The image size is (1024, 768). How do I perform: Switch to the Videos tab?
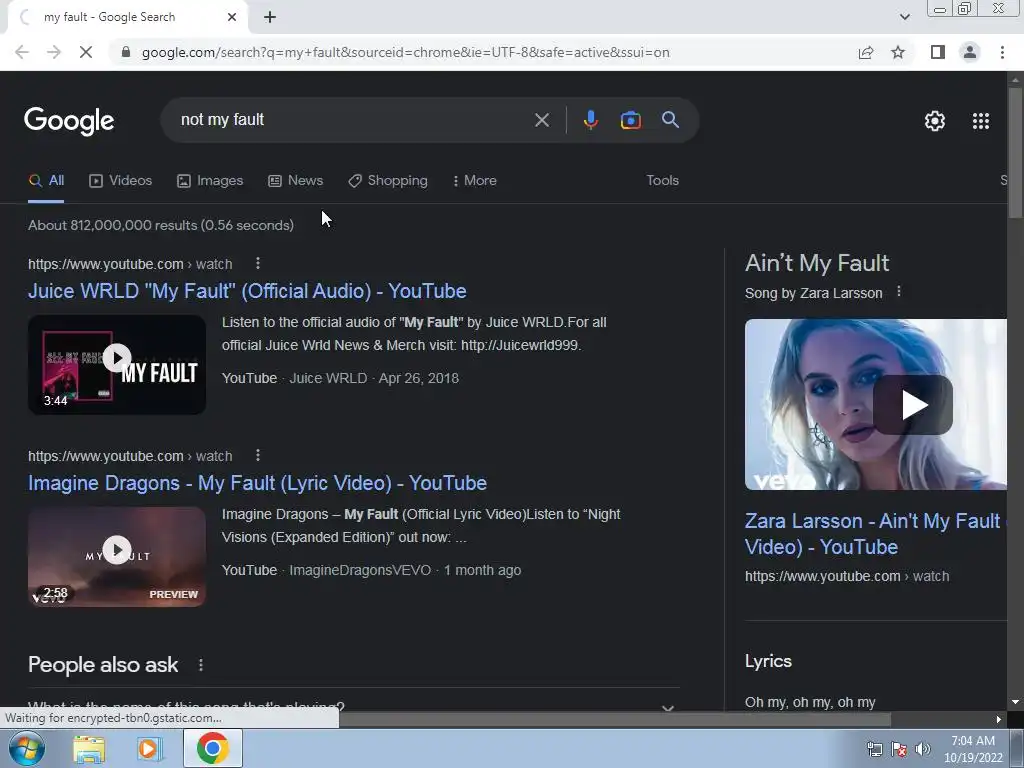[x=120, y=181]
